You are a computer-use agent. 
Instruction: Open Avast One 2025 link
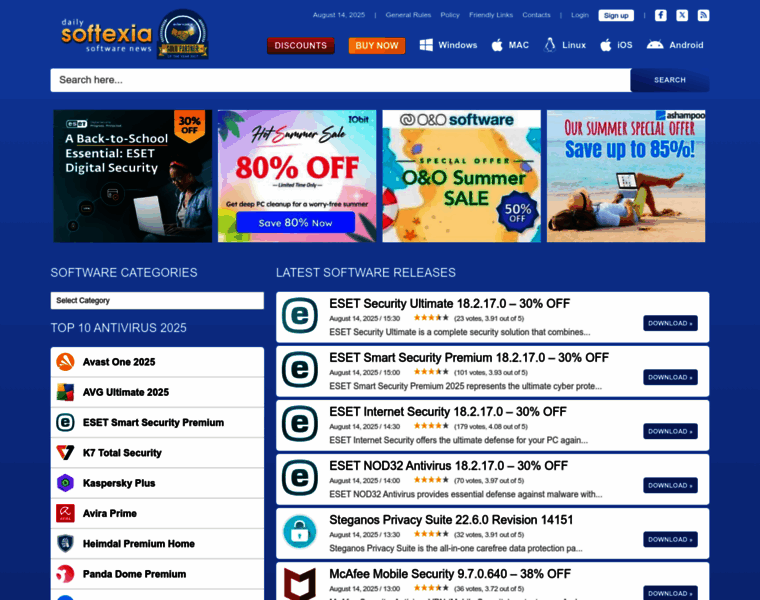[x=119, y=362]
